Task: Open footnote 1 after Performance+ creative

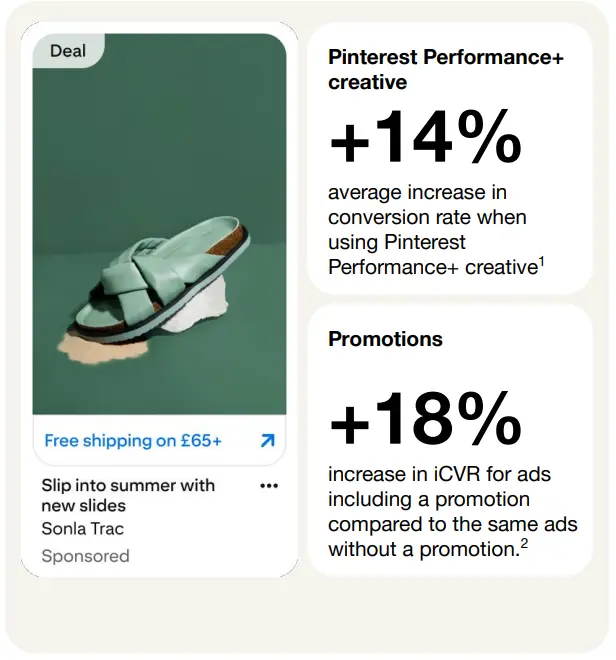Action: click(x=543, y=261)
